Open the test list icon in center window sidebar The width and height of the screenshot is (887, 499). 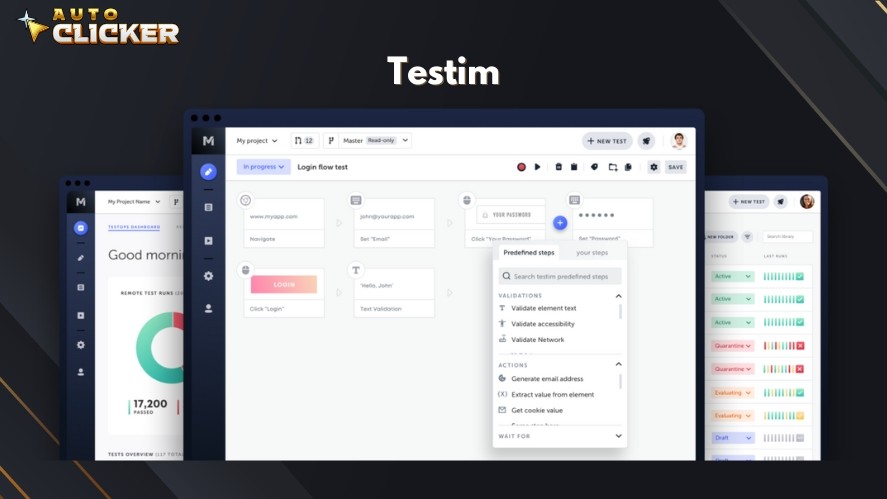pos(208,208)
